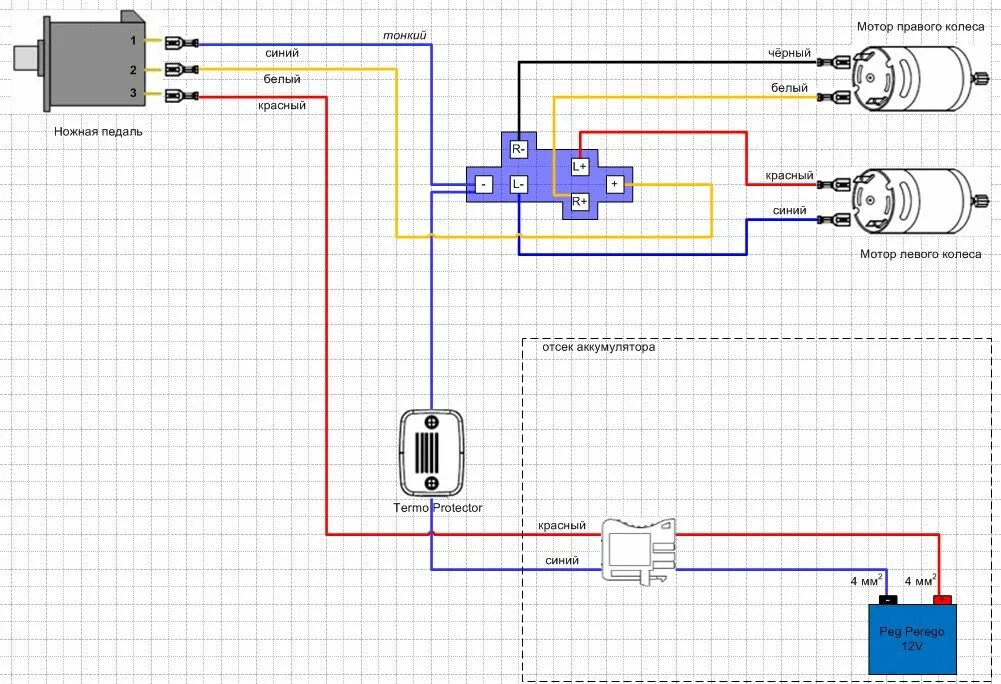Click the red positive battery terminal
Image resolution: width=1001 pixels, height=684 pixels.
(x=940, y=600)
